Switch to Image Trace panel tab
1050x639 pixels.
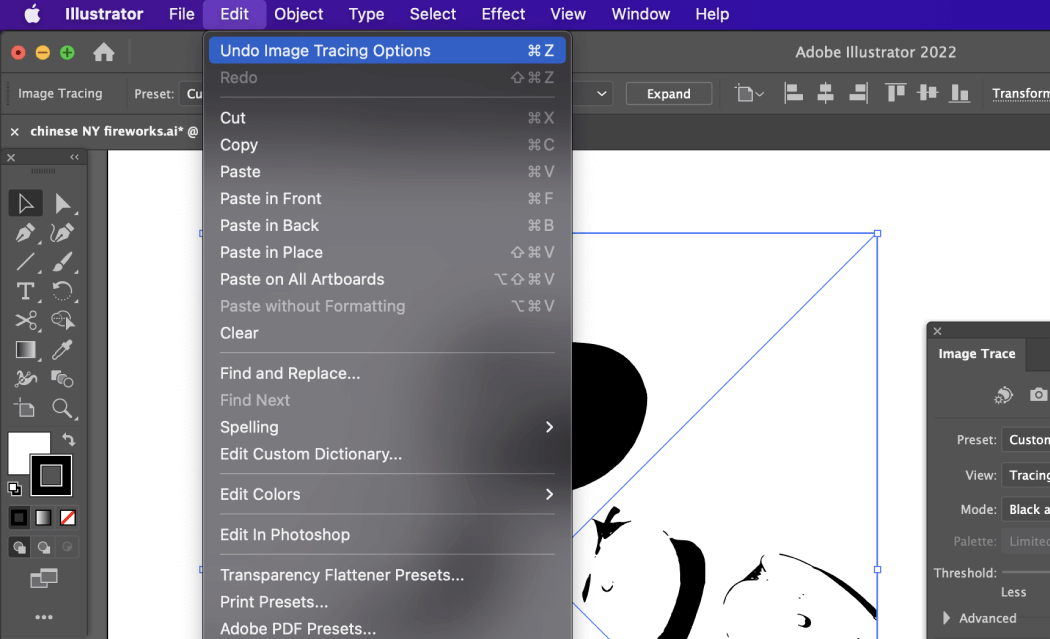976,354
